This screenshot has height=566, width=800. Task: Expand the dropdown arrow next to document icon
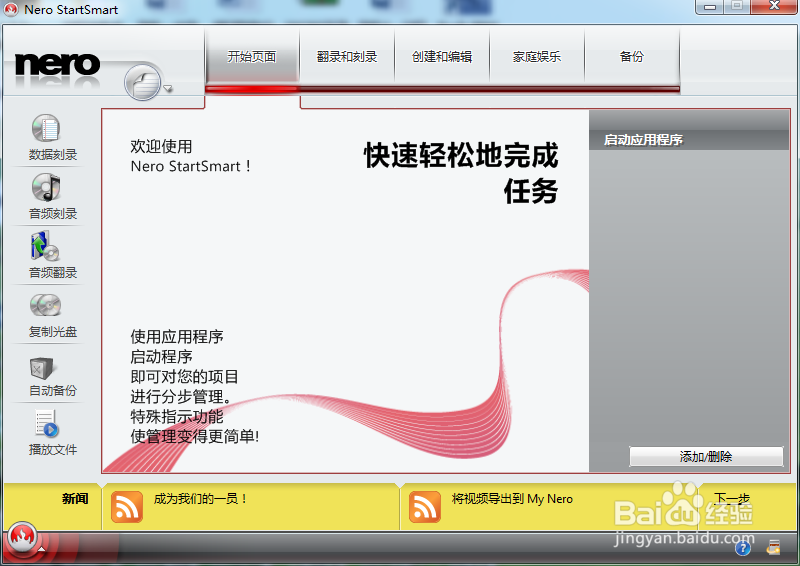[168, 88]
